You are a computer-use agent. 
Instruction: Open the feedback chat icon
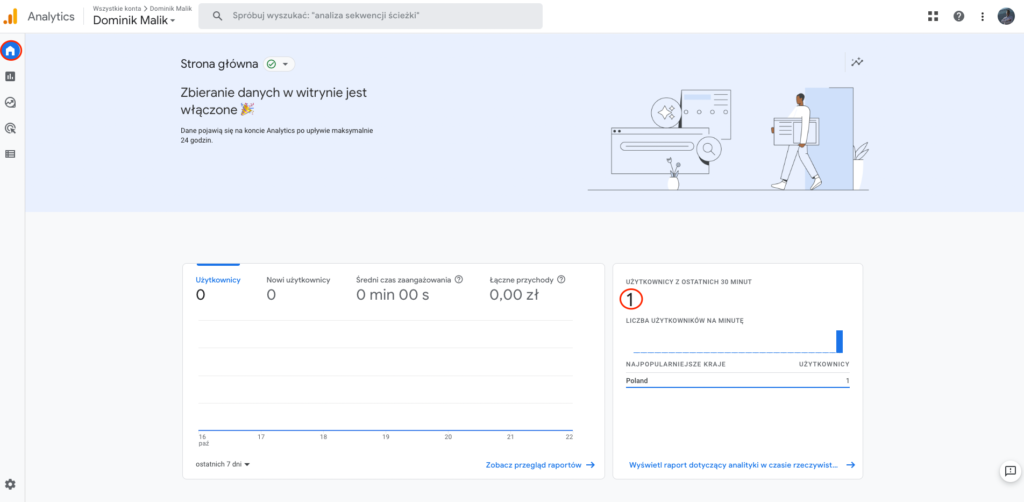[x=1010, y=471]
